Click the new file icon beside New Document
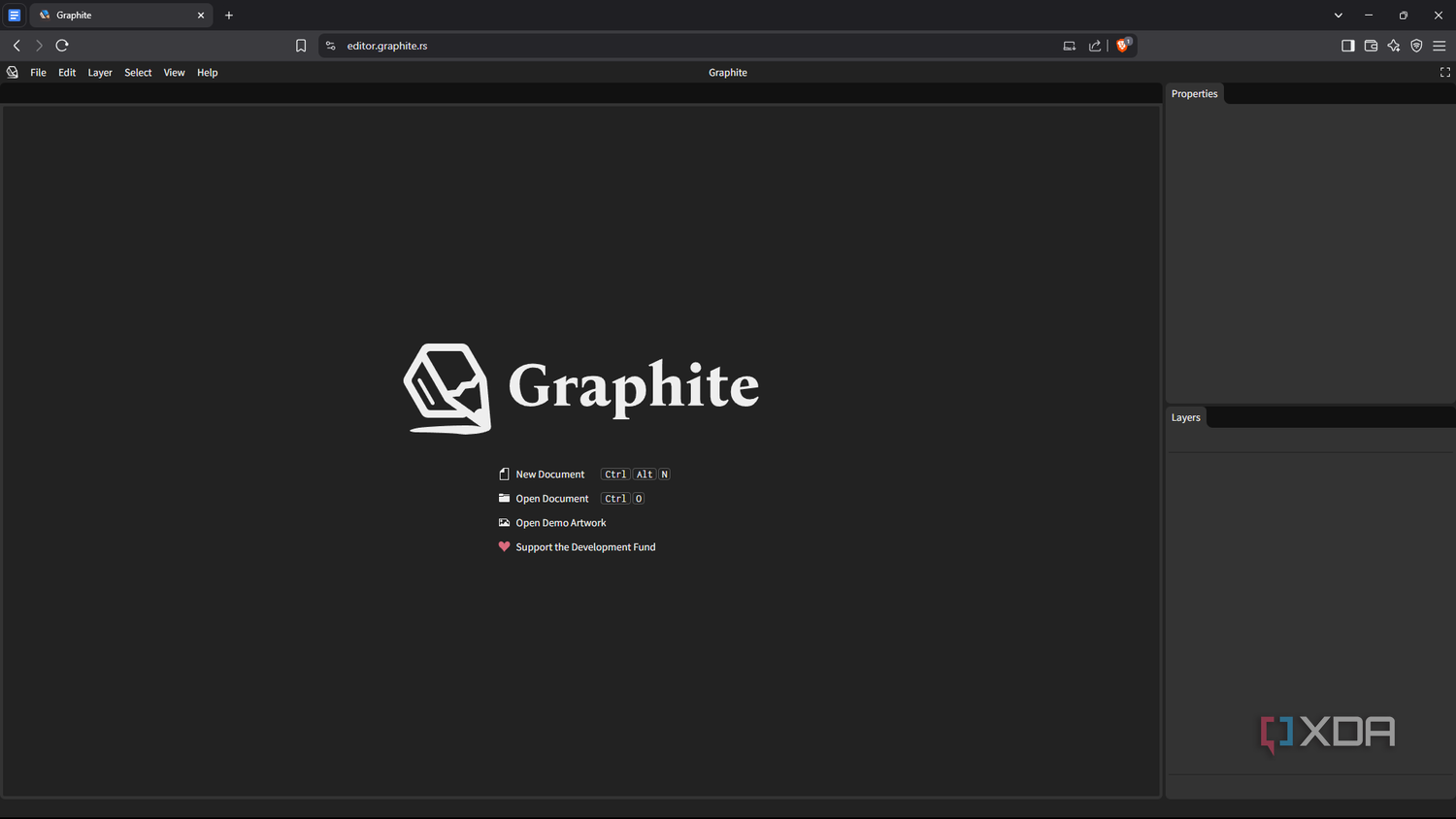Image resolution: width=1456 pixels, height=819 pixels. click(x=504, y=475)
